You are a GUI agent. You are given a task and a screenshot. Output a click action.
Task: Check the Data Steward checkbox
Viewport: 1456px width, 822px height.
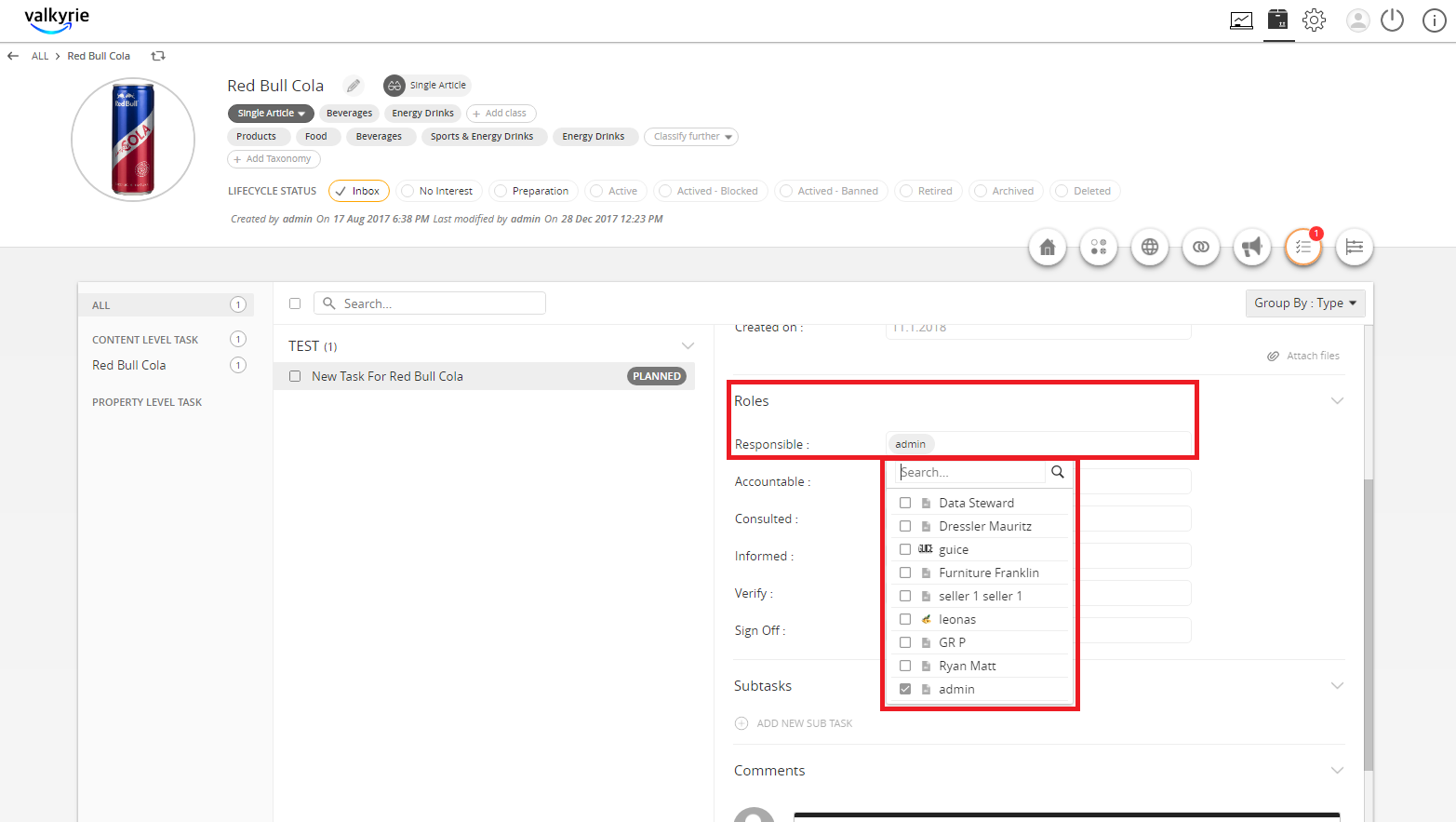point(905,503)
